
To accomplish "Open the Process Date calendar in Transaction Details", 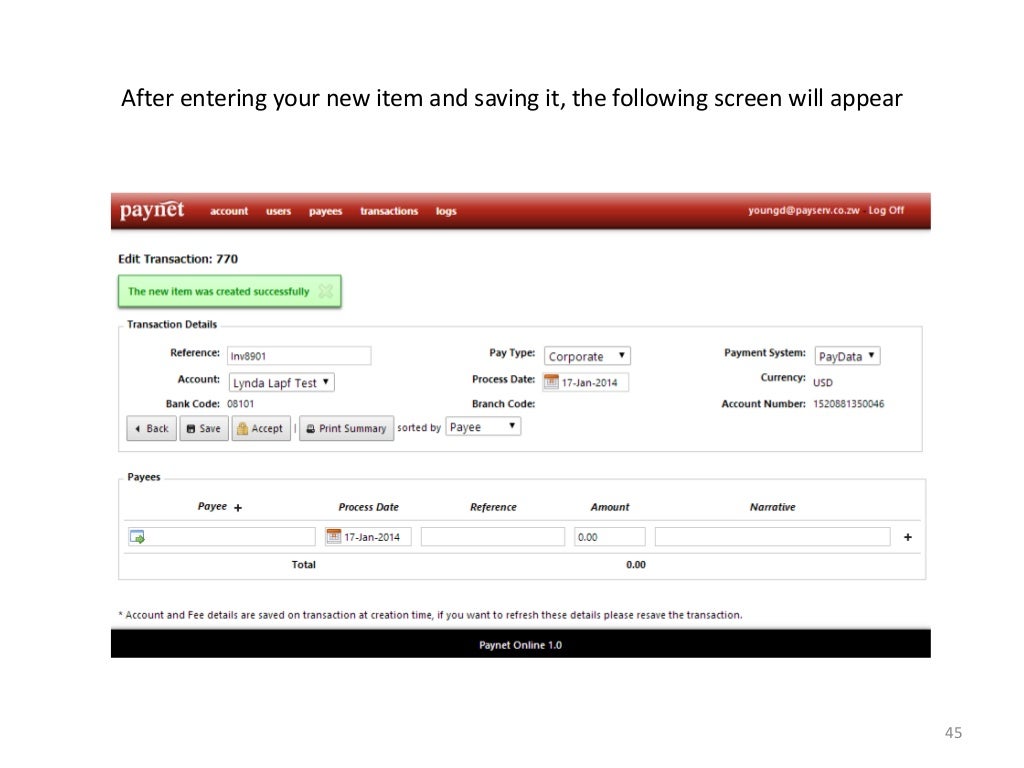I will 551,382.
